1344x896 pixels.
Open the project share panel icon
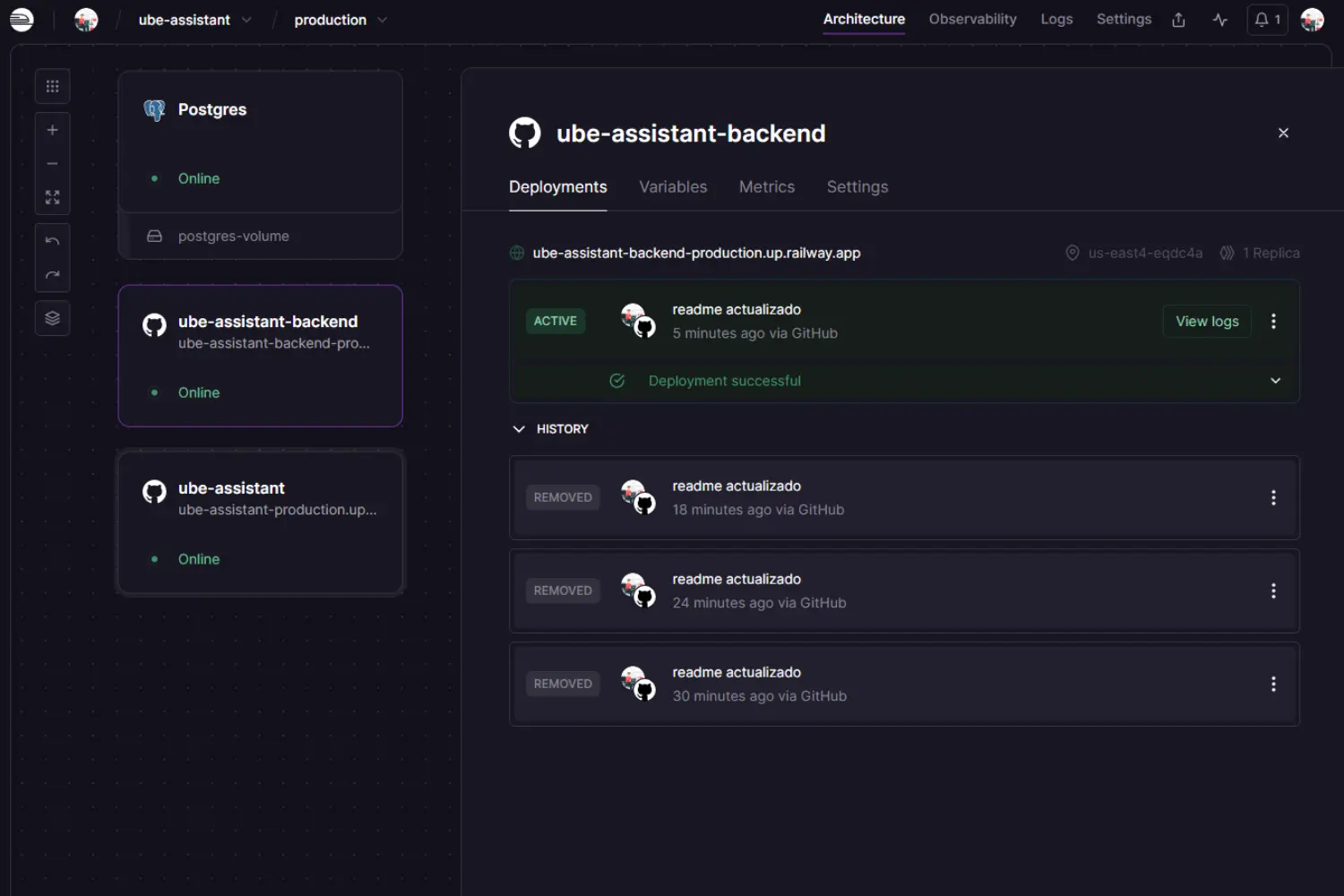[x=1178, y=19]
